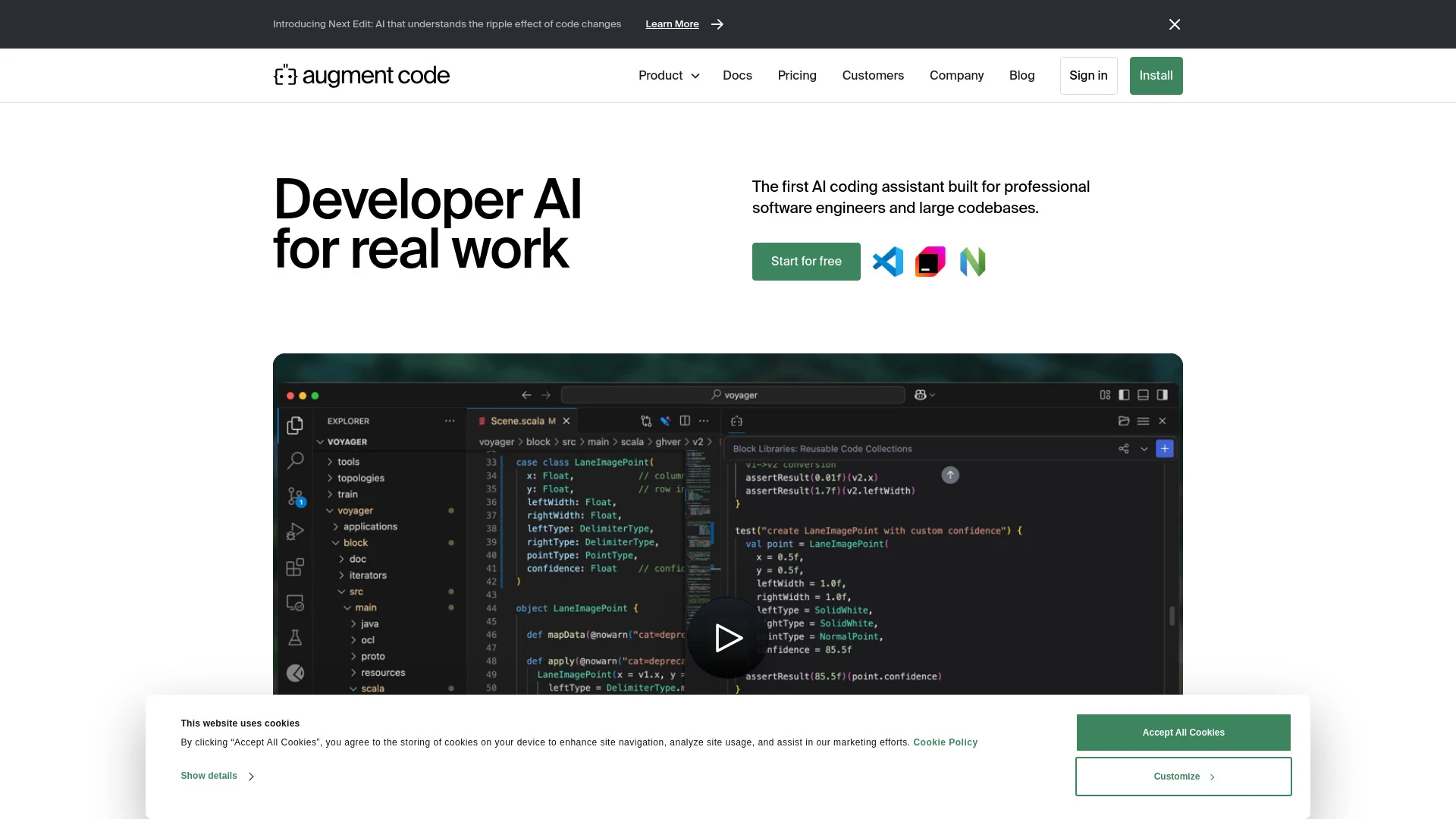The image size is (1456, 819).
Task: Accept All Cookies in the consent banner
Action: (x=1183, y=733)
